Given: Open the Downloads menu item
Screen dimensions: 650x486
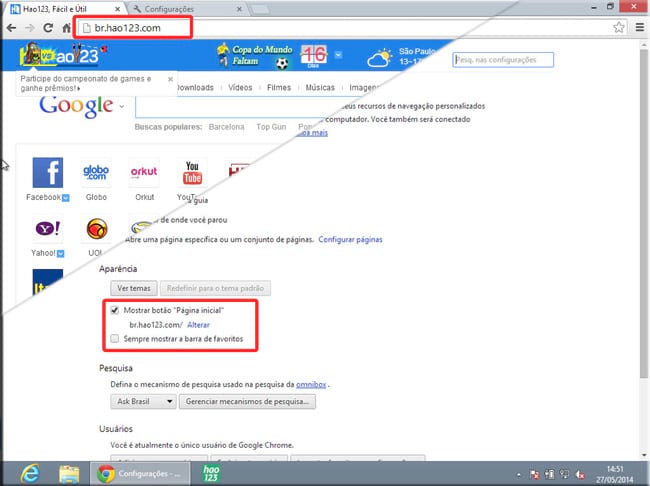Looking at the screenshot, I should [x=194, y=87].
